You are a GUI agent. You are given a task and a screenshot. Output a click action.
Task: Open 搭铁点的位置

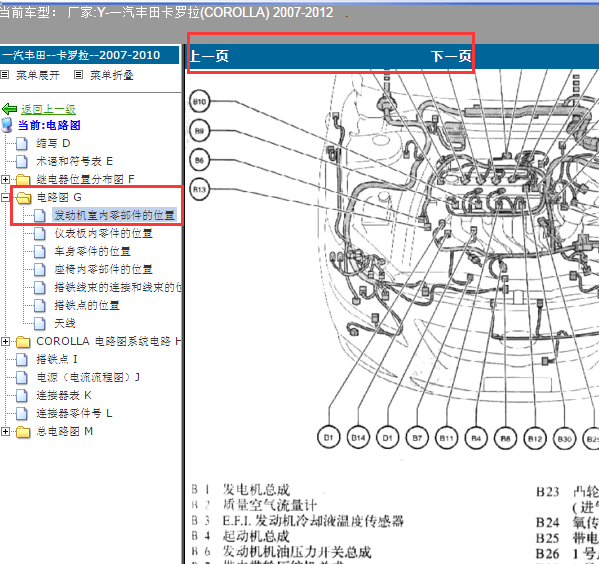click(87, 305)
